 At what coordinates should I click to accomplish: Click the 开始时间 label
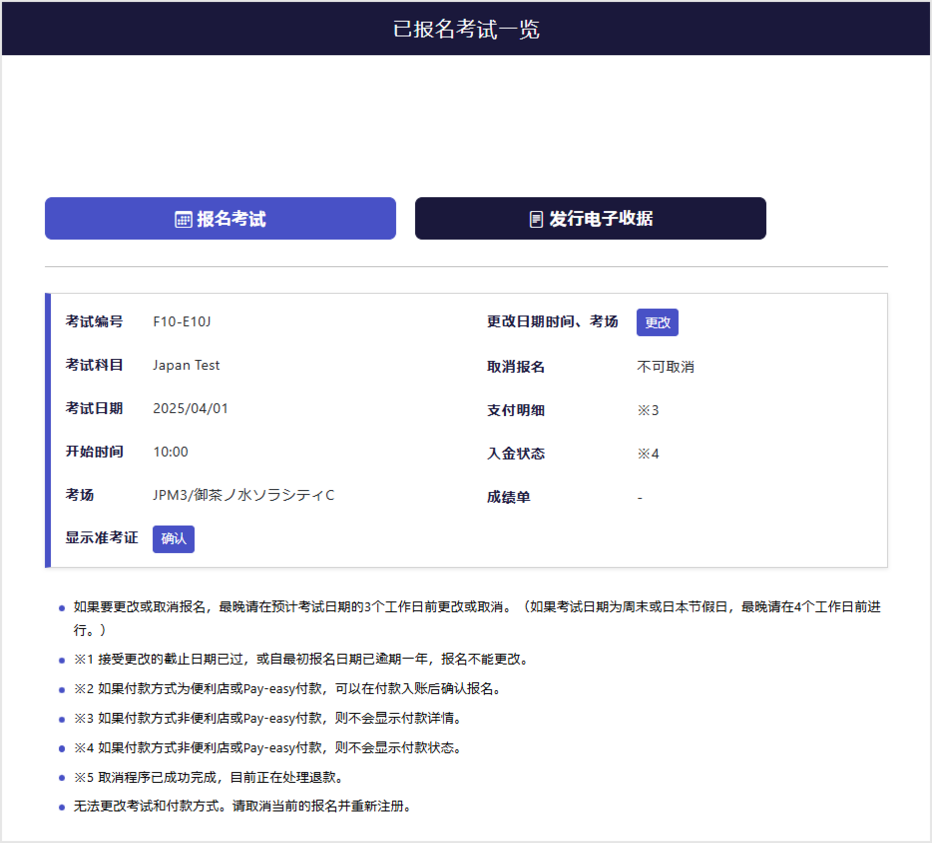[x=94, y=452]
